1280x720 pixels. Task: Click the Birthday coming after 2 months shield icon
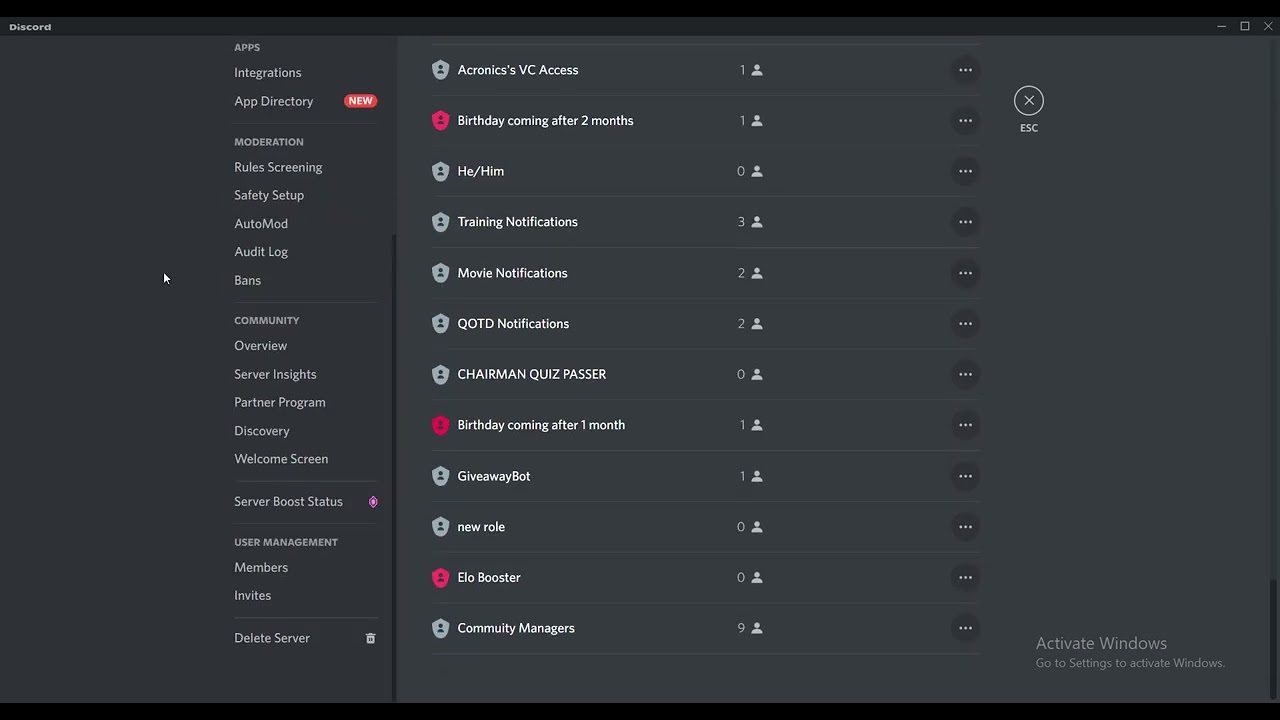tap(440, 121)
